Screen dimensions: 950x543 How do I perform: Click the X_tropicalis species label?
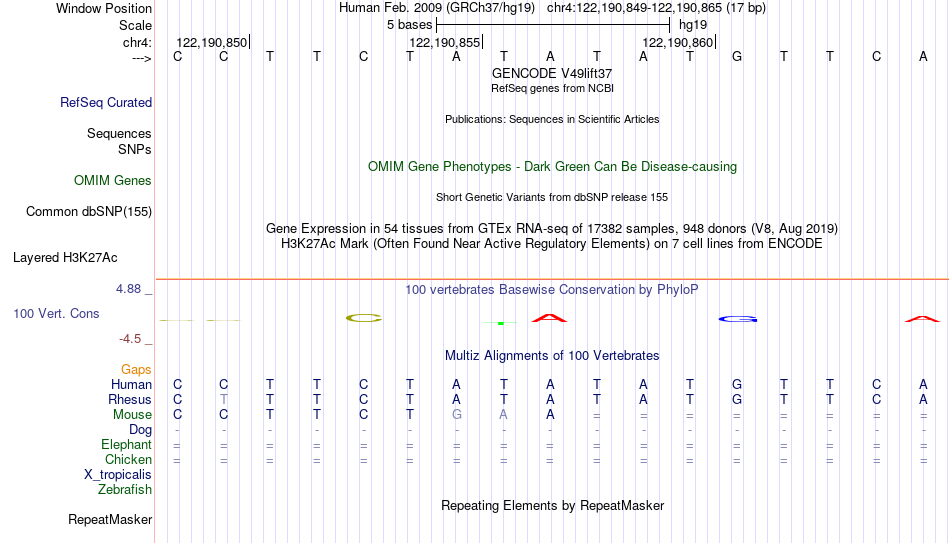click(118, 475)
